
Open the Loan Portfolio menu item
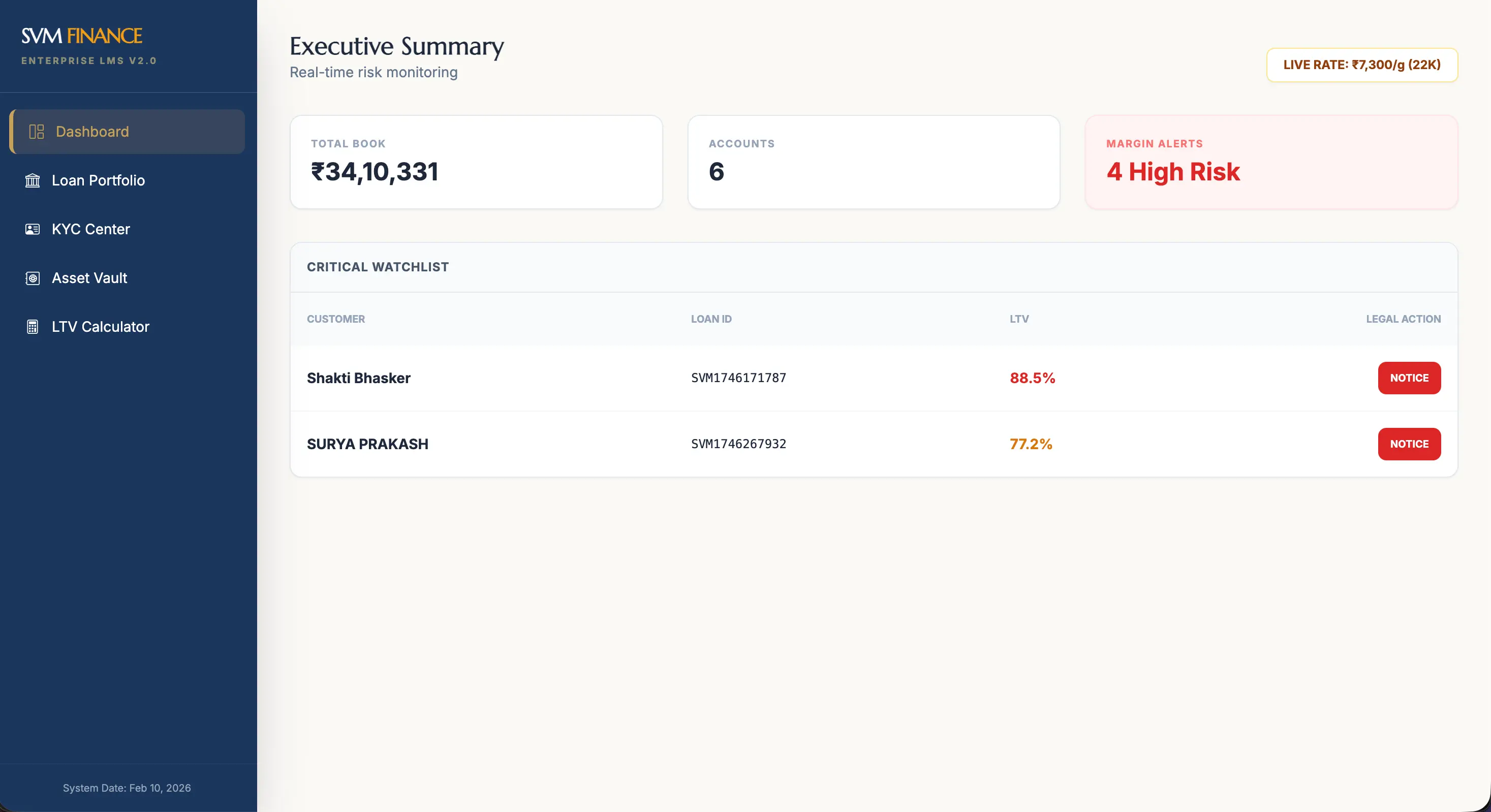(x=98, y=180)
